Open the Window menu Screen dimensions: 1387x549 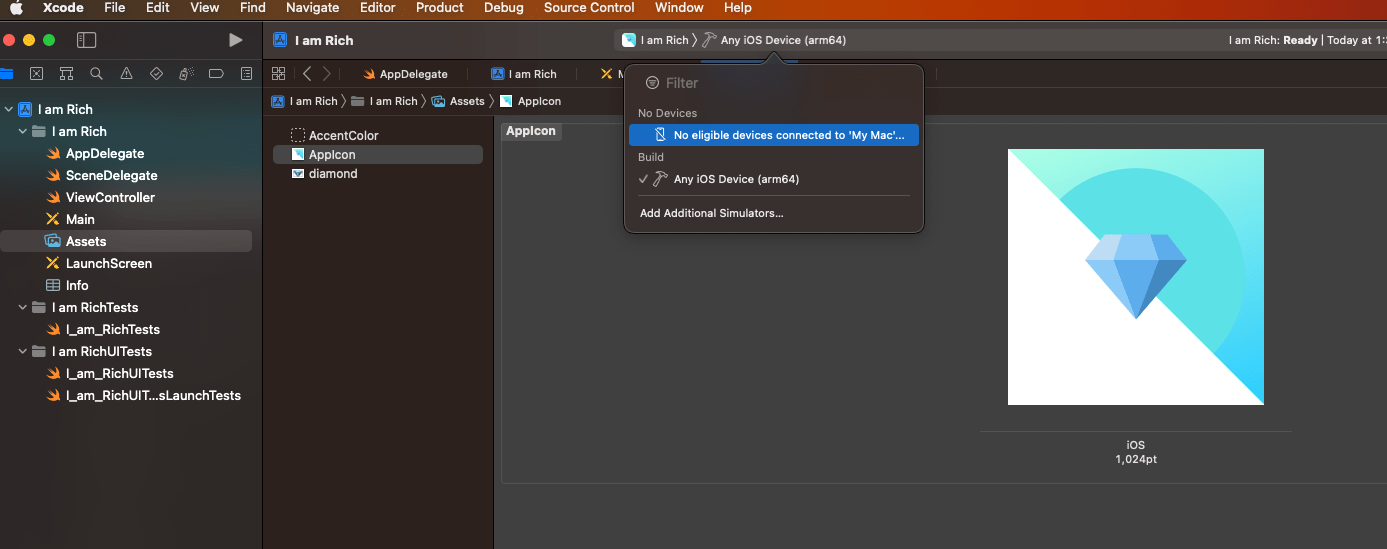tap(679, 8)
